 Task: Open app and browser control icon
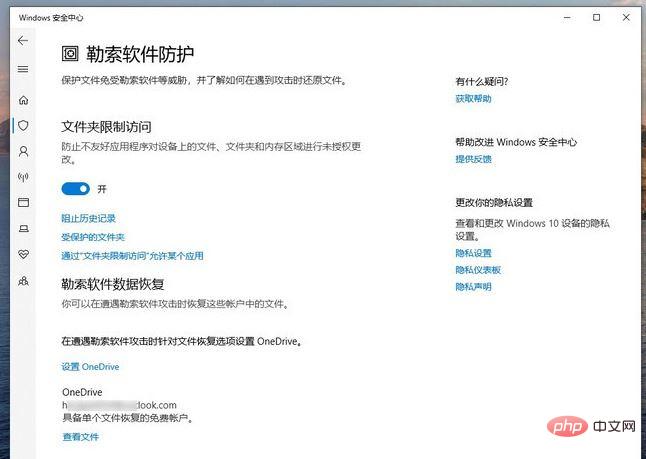23,202
